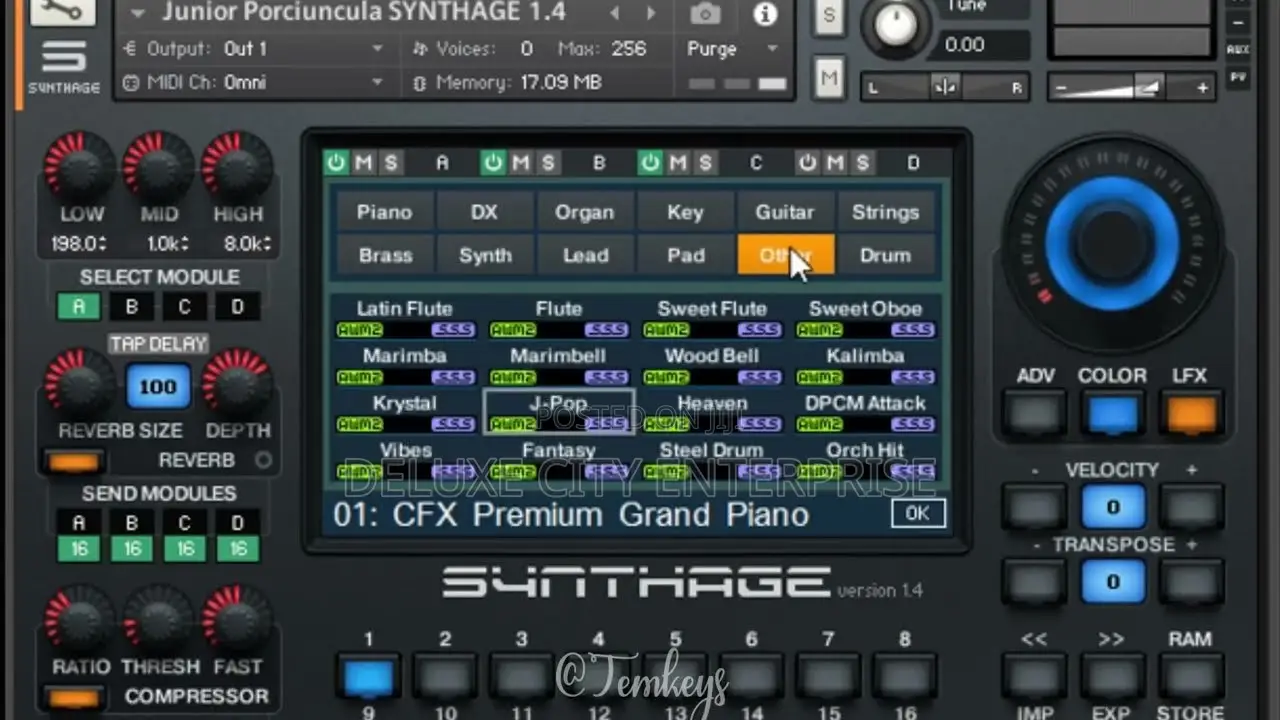Click the orange LFX pad button
This screenshot has width=1280, height=720.
(1190, 412)
